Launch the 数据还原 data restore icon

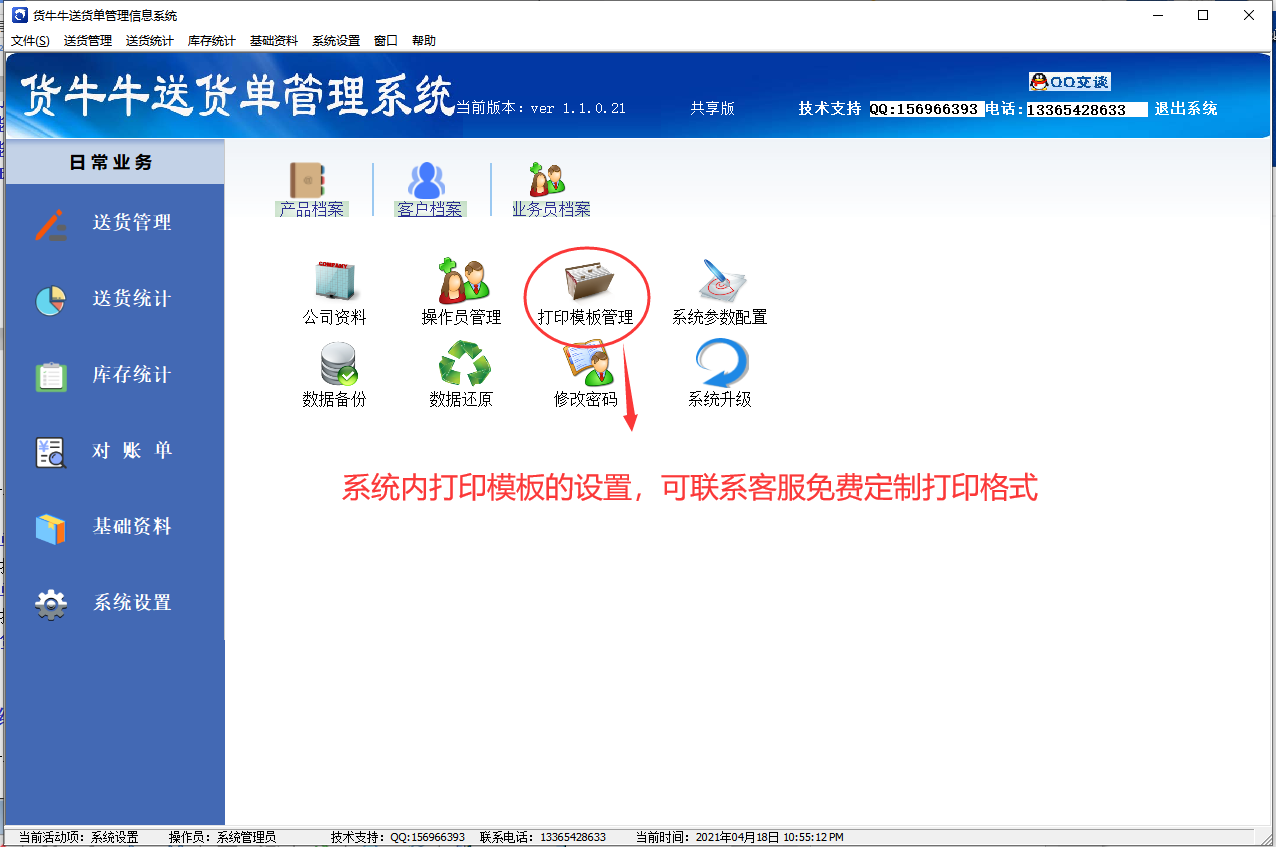click(x=464, y=363)
